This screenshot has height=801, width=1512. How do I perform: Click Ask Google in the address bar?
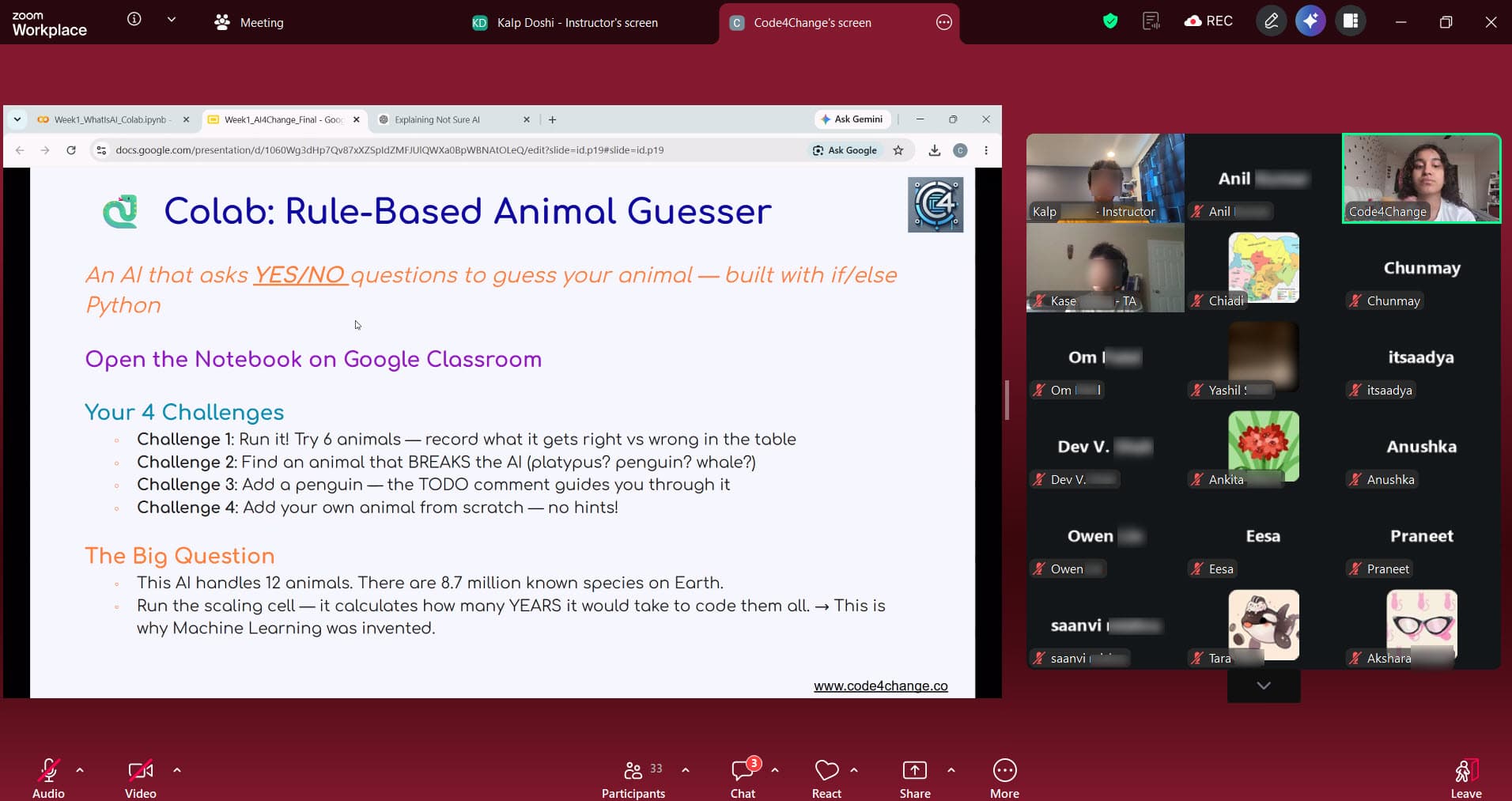point(845,150)
